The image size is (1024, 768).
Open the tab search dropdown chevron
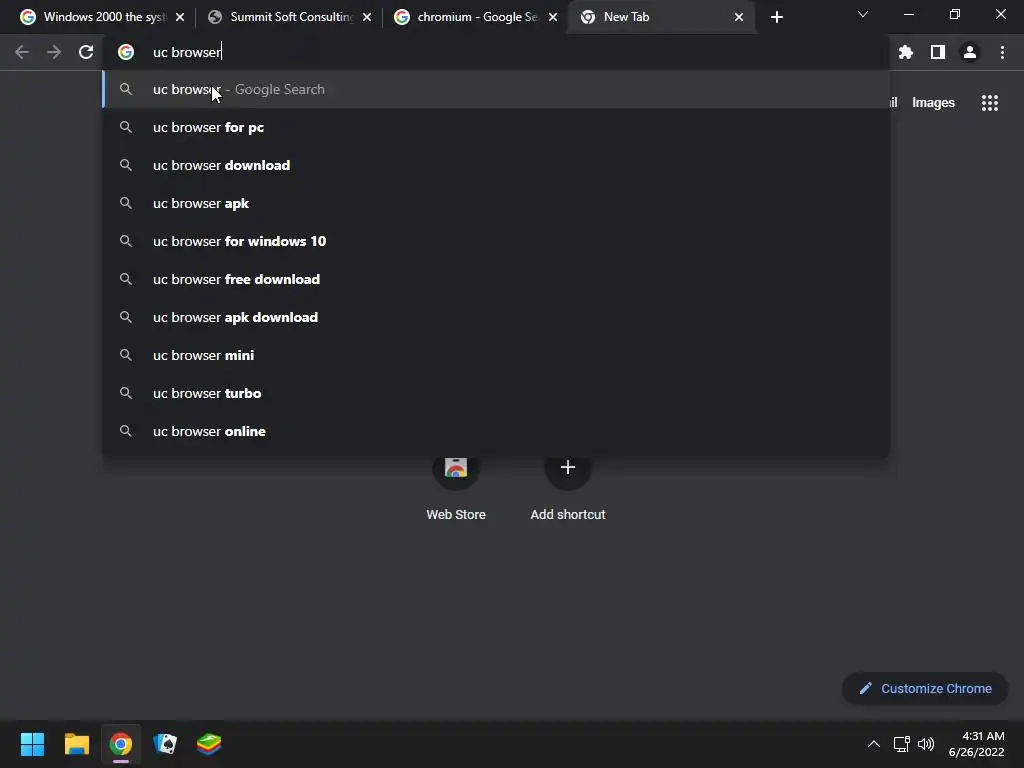pos(863,14)
